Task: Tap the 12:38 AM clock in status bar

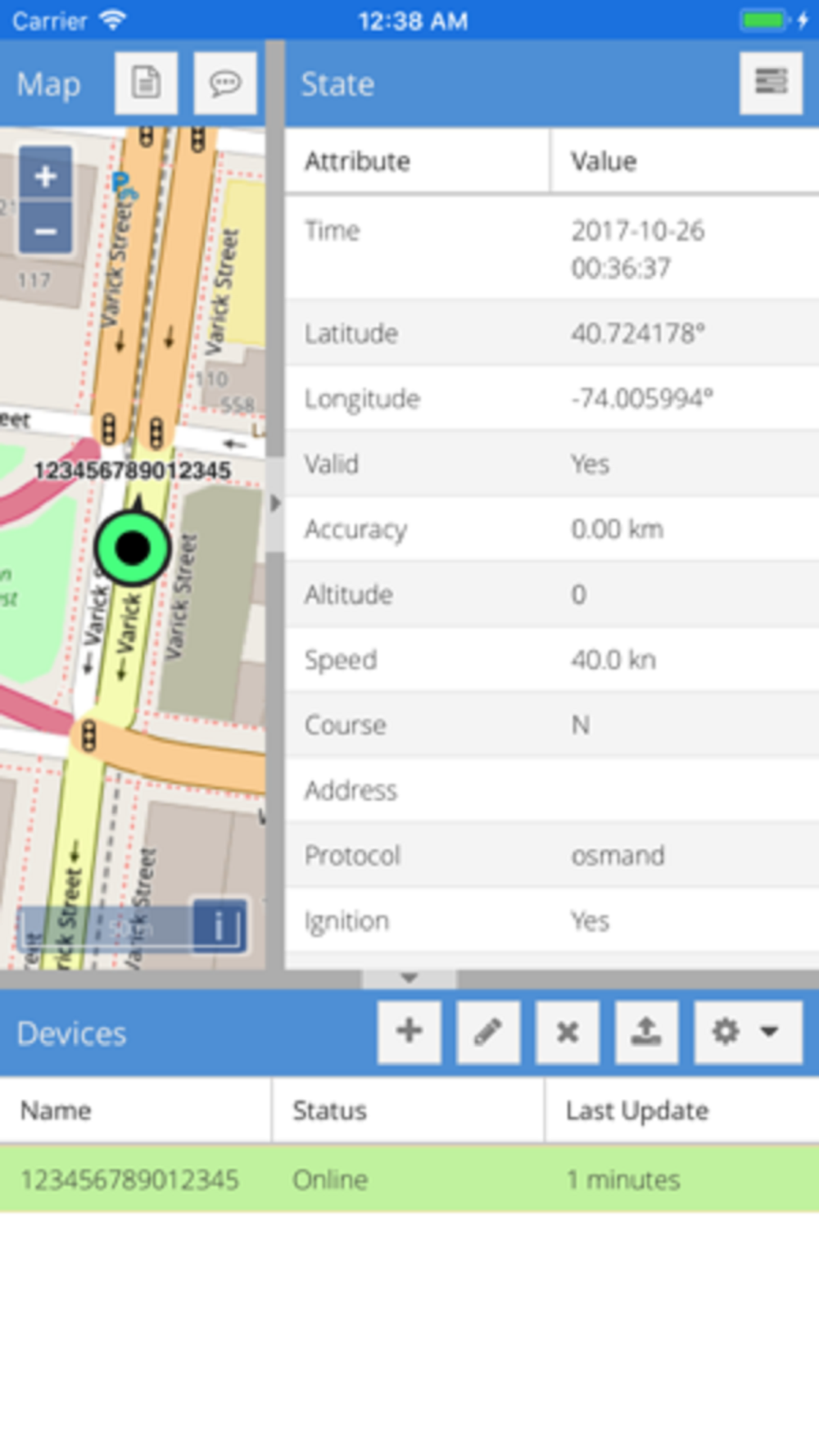Action: [413, 20]
